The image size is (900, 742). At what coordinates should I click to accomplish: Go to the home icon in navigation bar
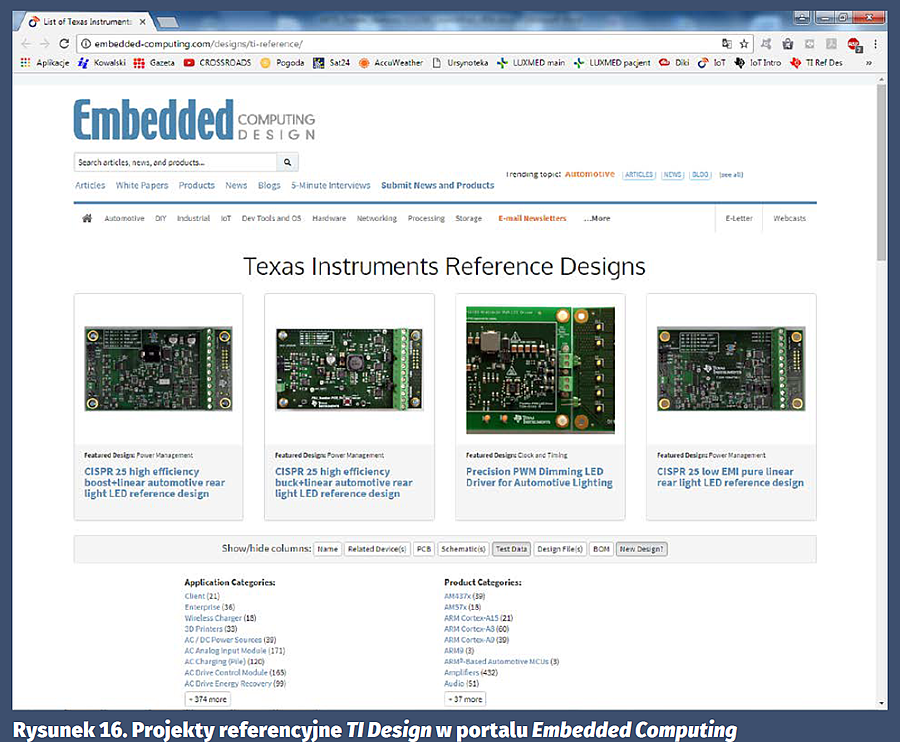point(87,218)
